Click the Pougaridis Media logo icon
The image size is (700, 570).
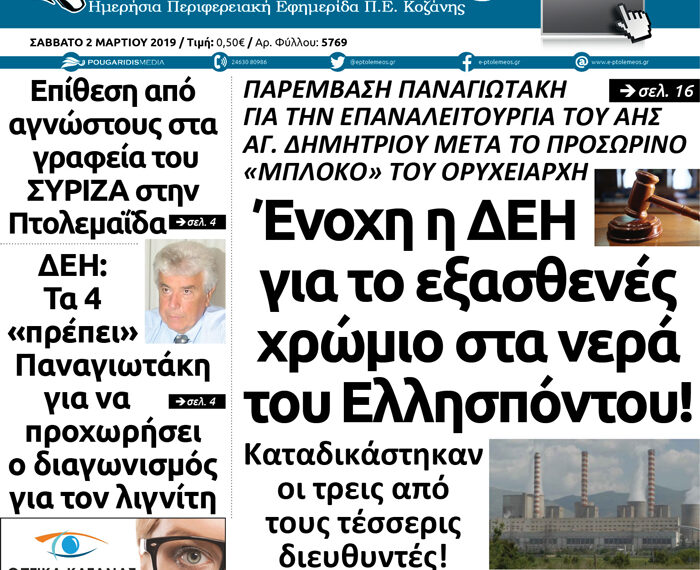click(x=73, y=62)
